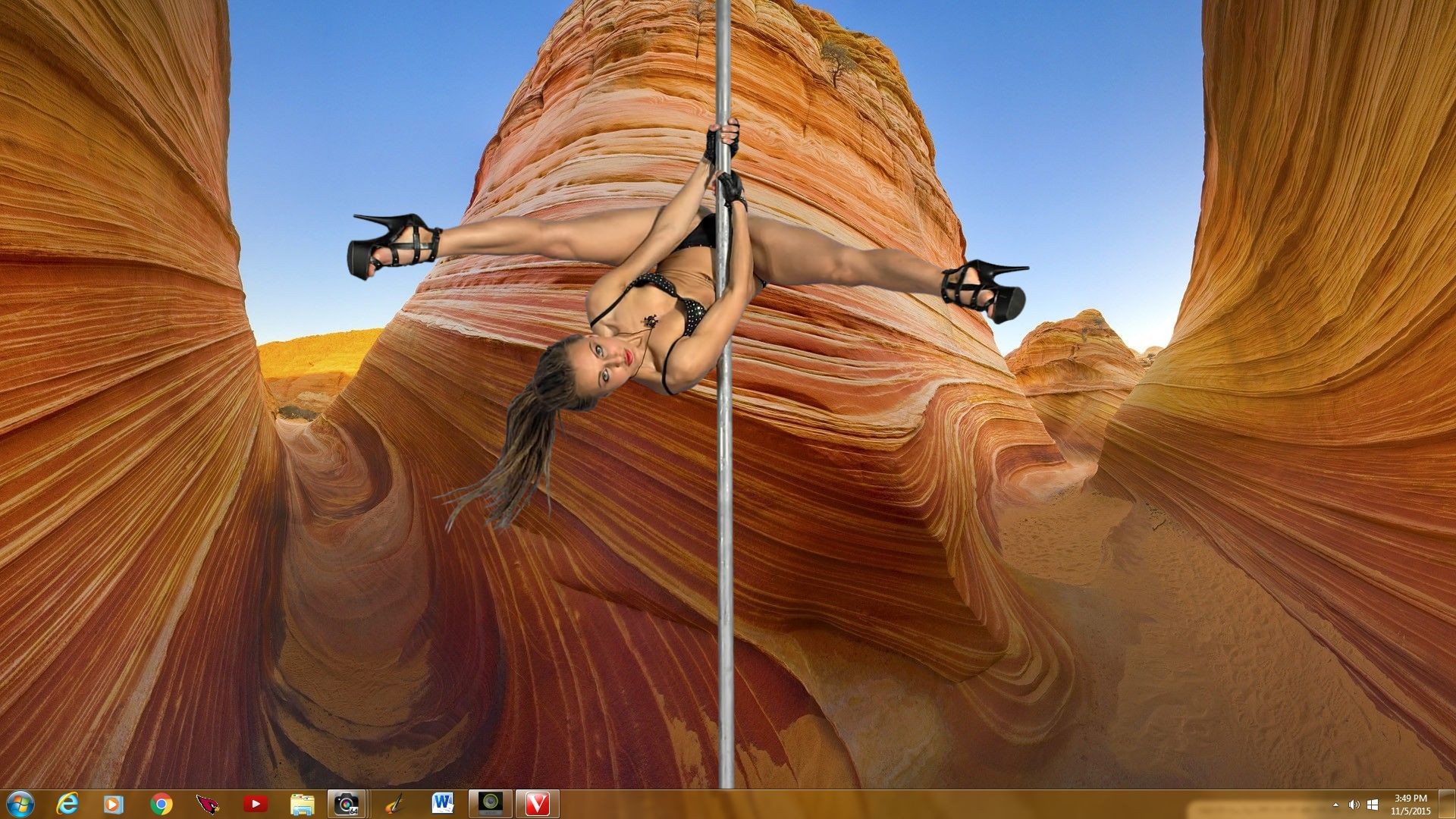Launch Internet Explorer from the taskbar
Viewport: 1456px width, 819px height.
[x=68, y=804]
